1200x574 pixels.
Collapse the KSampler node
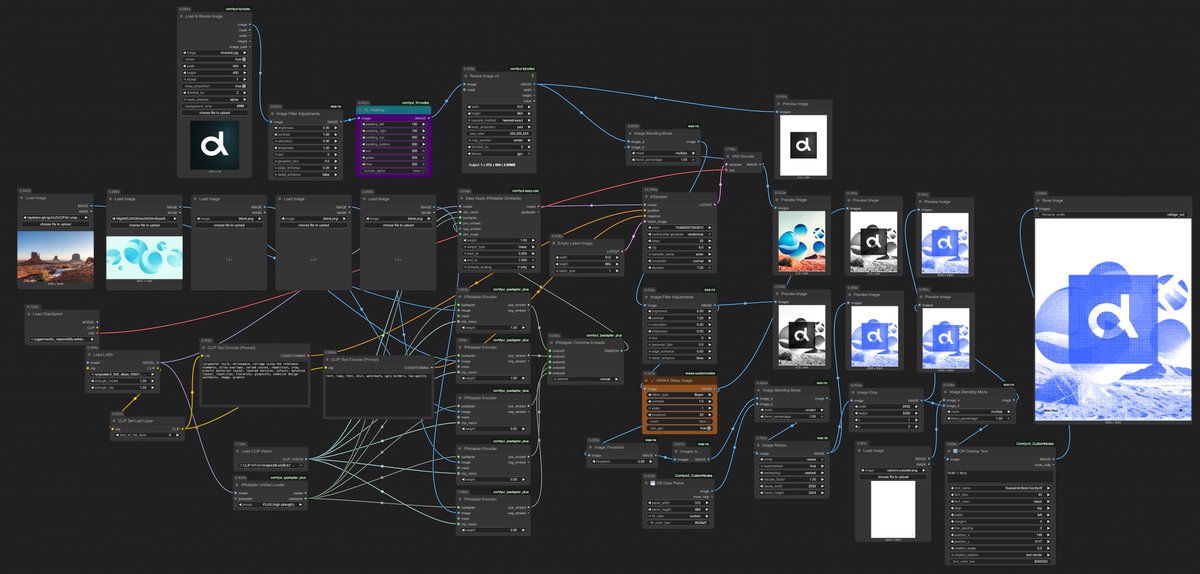(x=644, y=198)
